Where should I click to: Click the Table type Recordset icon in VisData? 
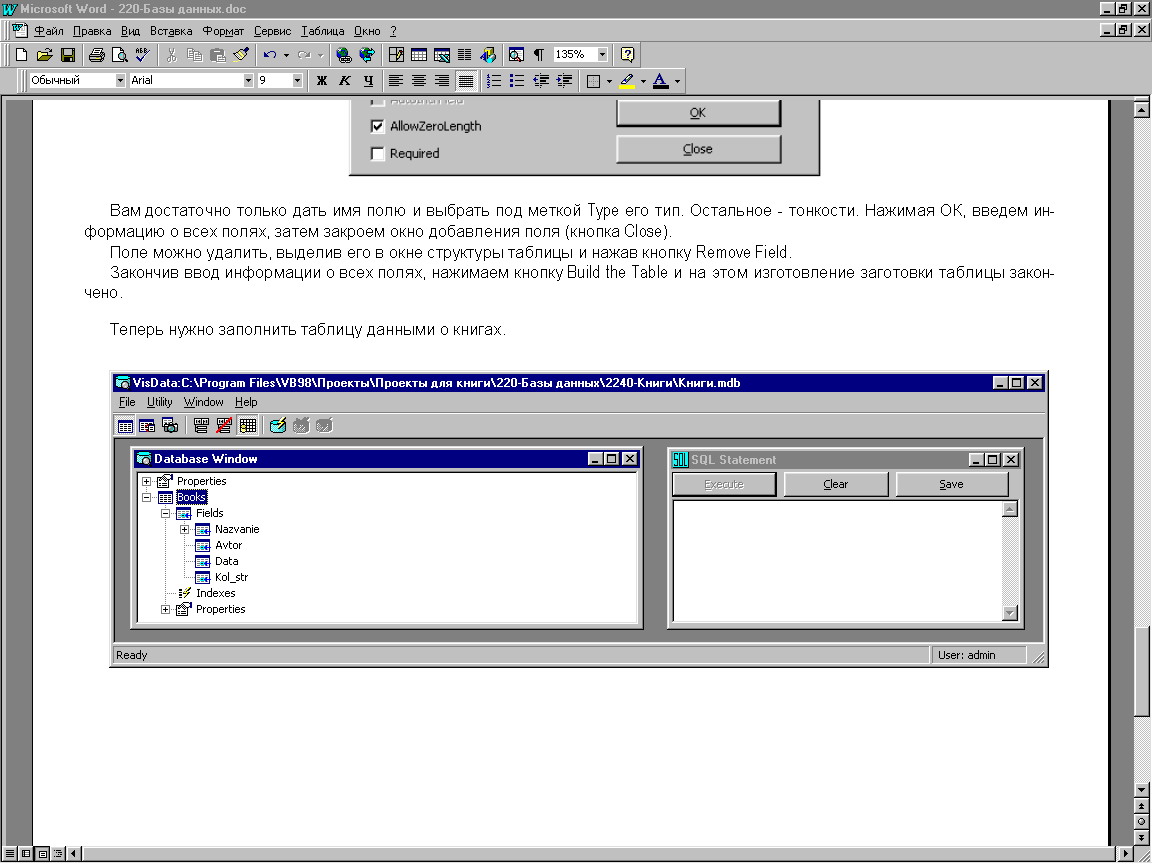click(125, 425)
